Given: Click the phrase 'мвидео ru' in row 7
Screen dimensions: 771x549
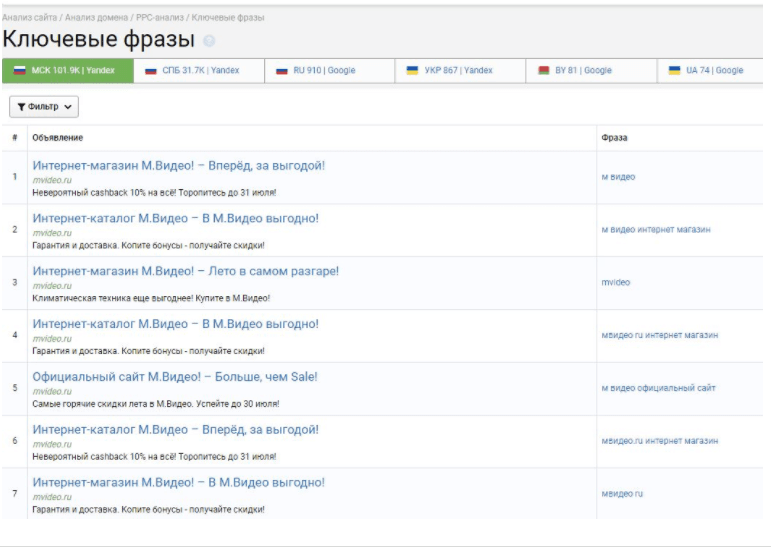Looking at the screenshot, I should coord(622,494).
